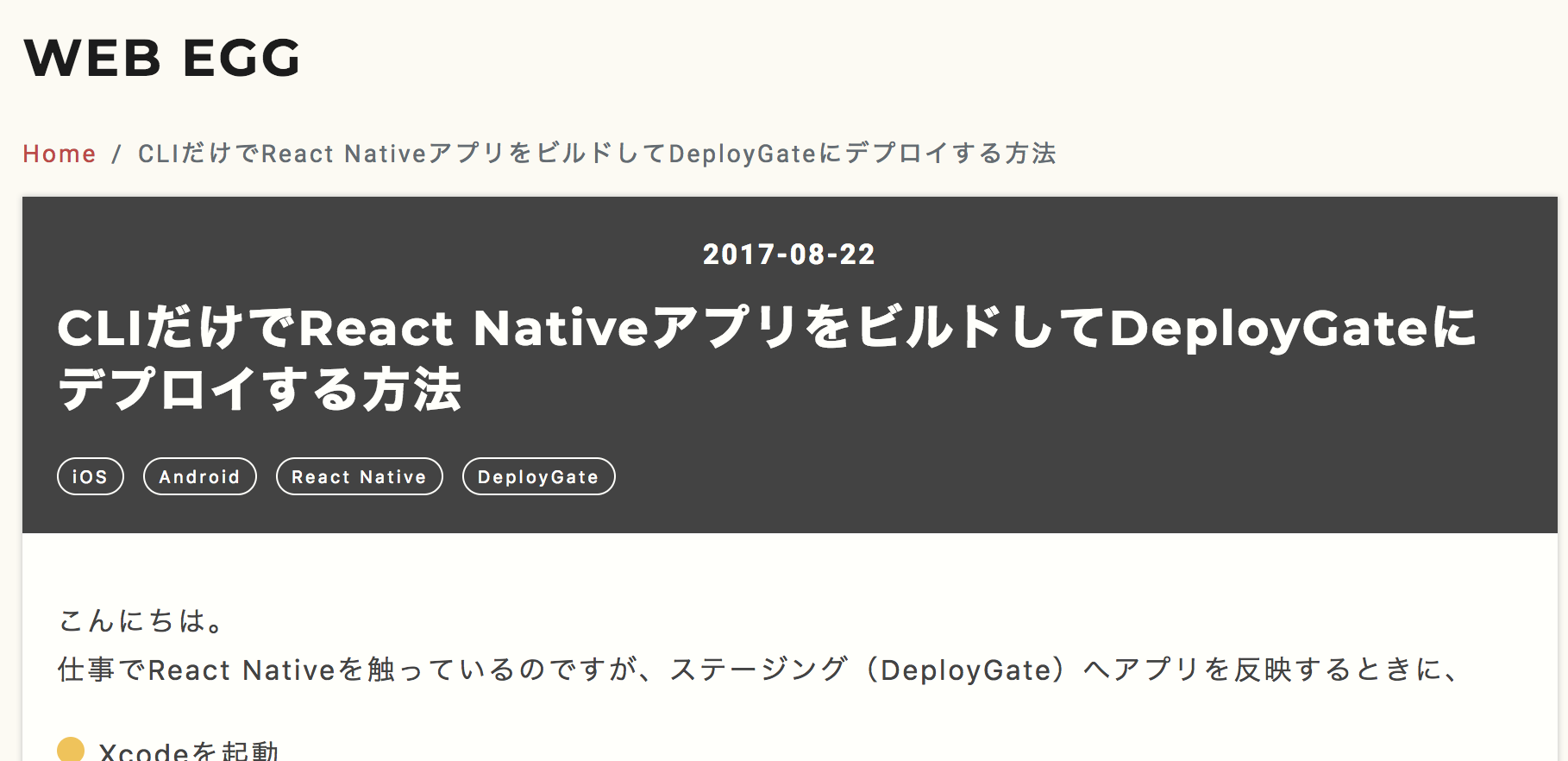Click the paragraph starting 仕事でReact Native
Screen dimensions: 1568x761
pyautogui.click(x=757, y=670)
